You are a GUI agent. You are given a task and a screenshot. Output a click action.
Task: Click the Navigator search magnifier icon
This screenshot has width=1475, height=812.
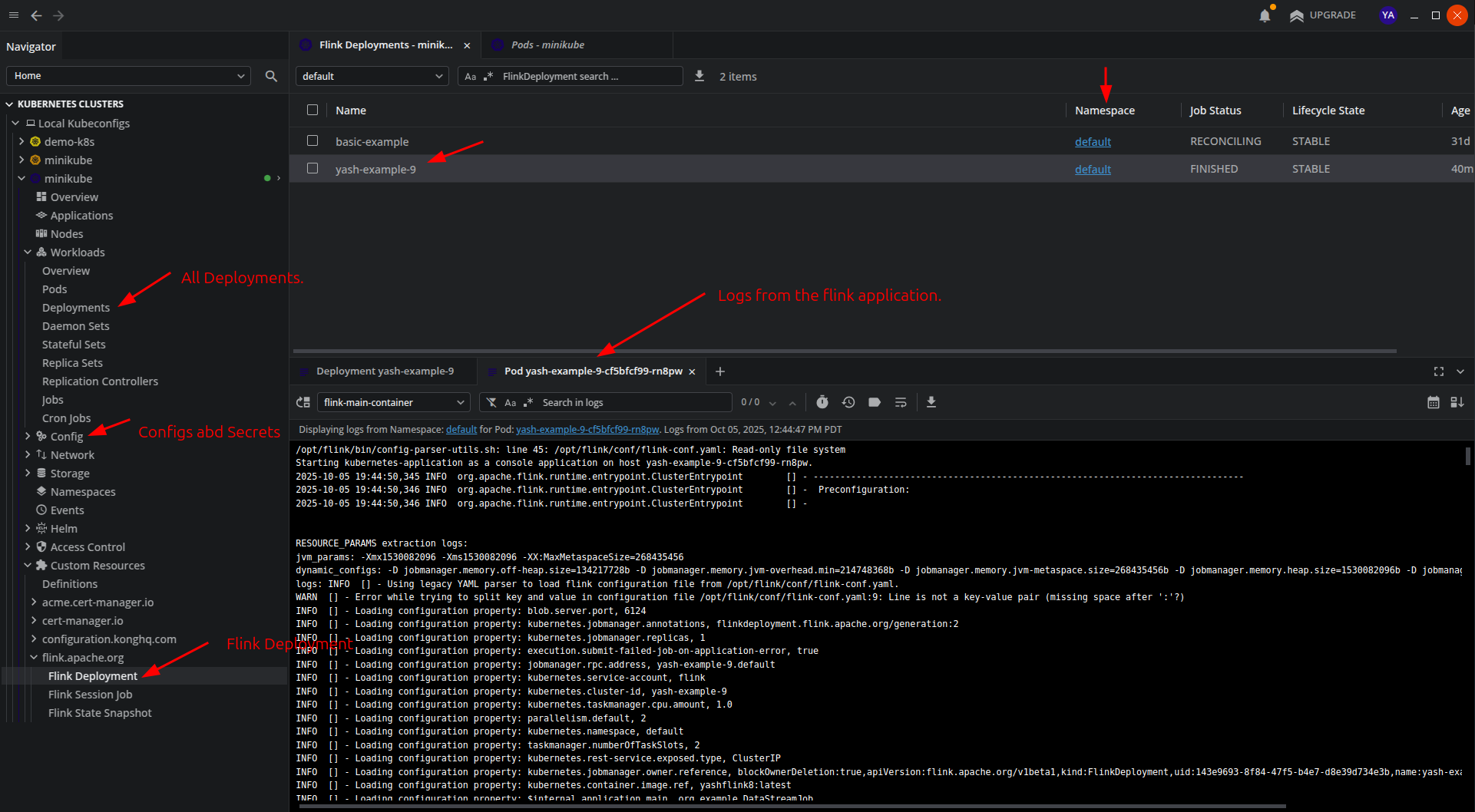[x=271, y=76]
